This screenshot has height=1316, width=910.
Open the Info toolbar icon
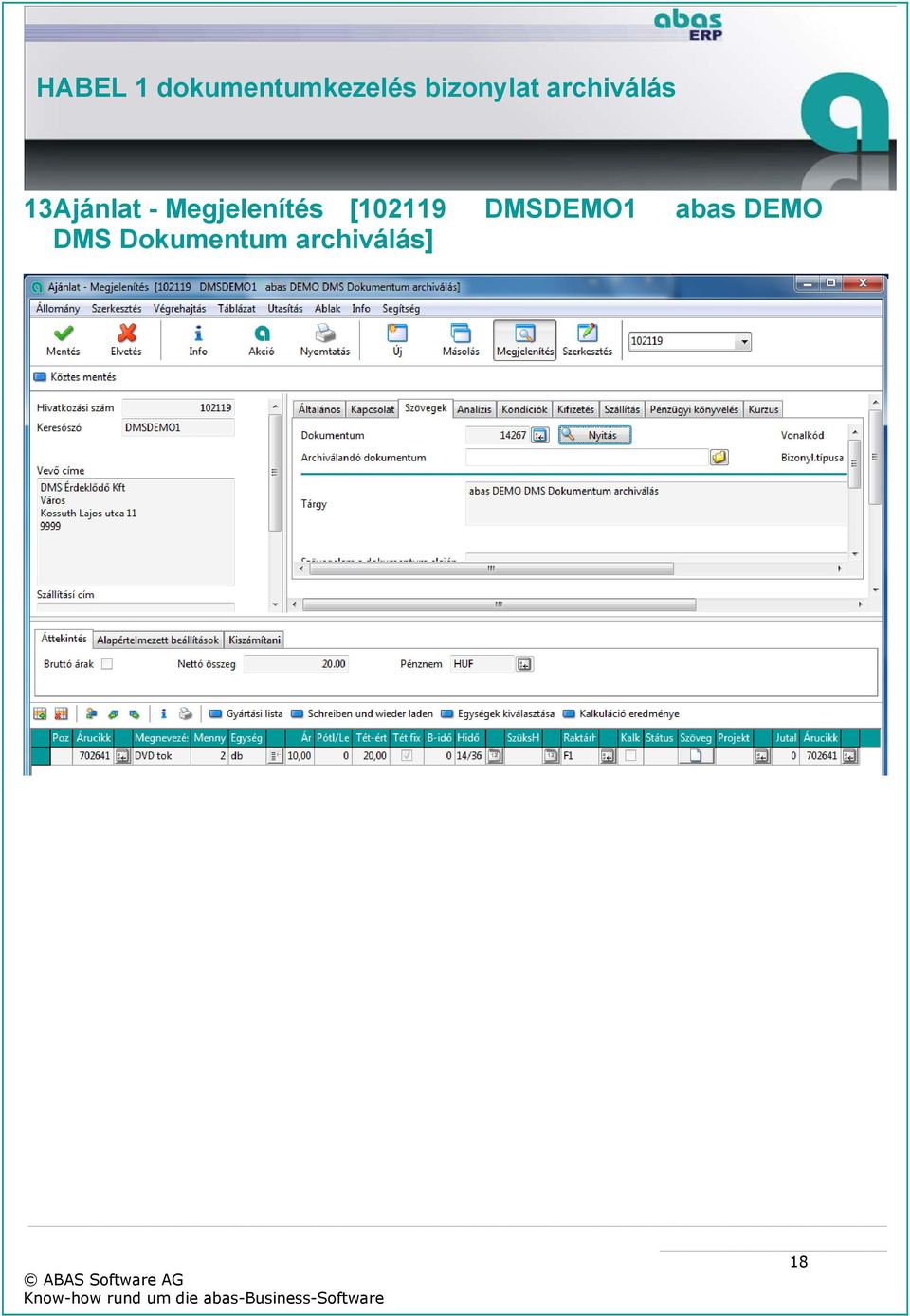[197, 334]
